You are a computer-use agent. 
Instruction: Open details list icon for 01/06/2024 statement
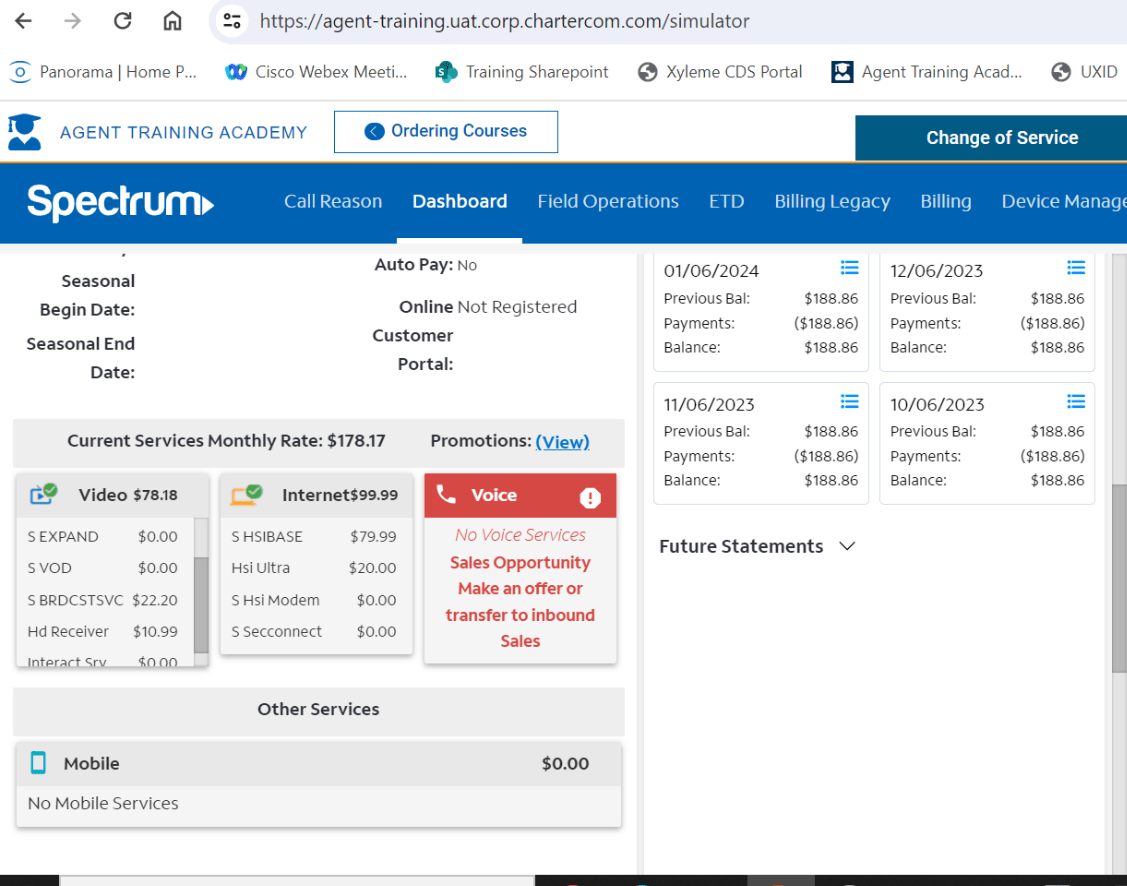pos(849,268)
